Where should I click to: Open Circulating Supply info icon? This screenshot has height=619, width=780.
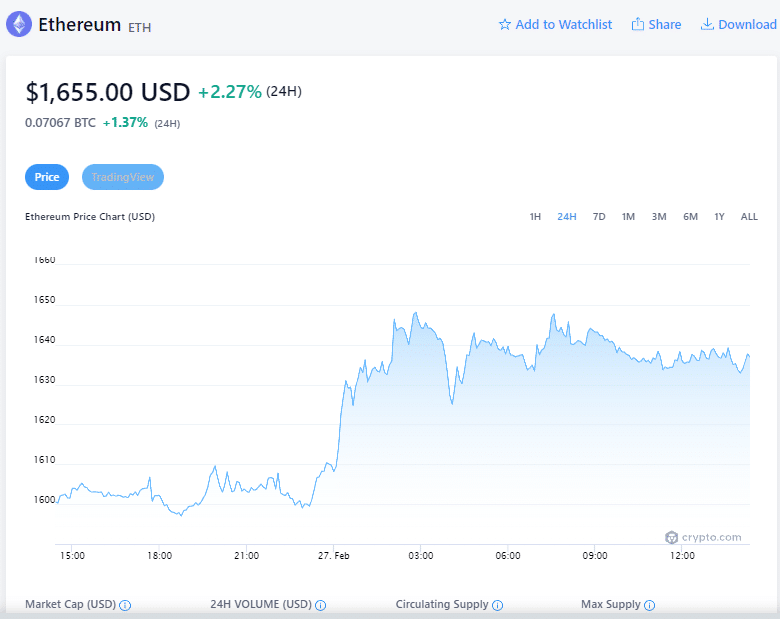tap(497, 605)
